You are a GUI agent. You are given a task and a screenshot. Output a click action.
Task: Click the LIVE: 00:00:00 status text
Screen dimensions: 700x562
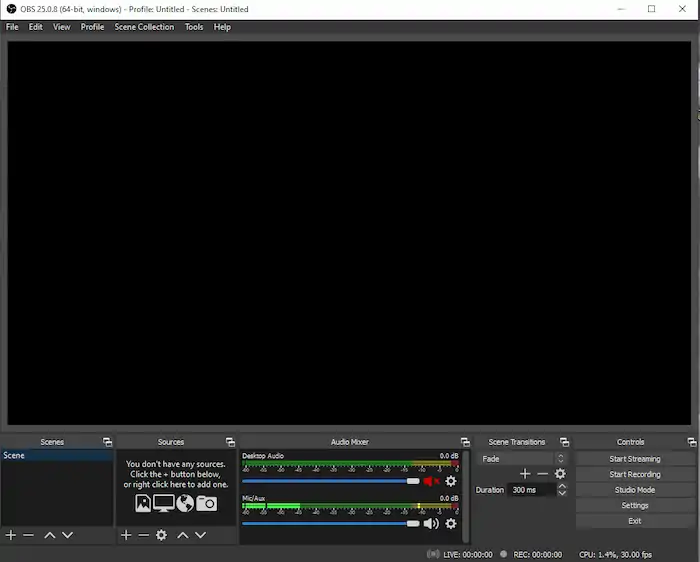coord(468,555)
